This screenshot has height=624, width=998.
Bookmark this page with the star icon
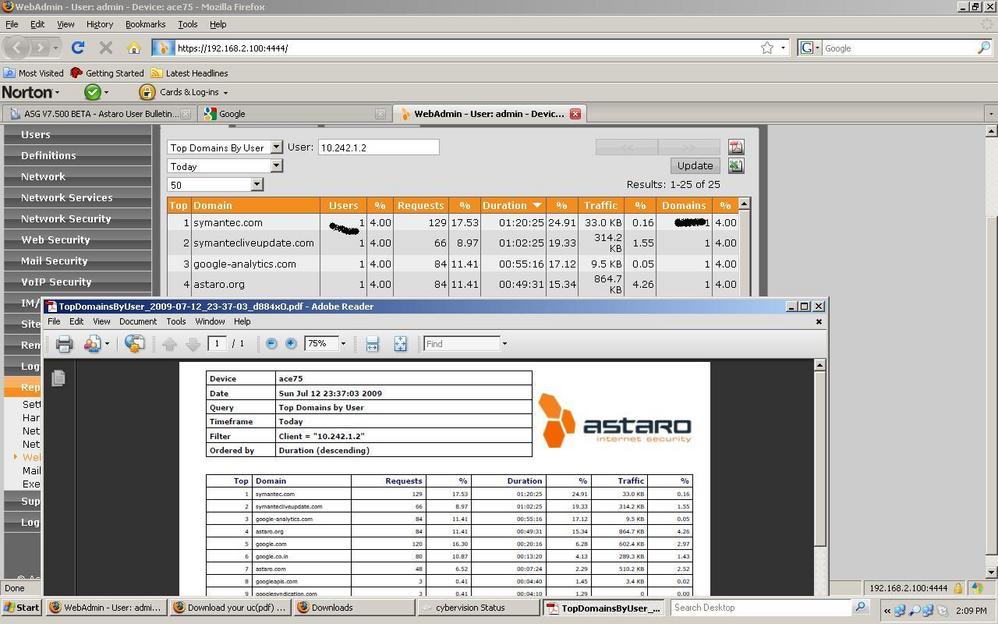click(767, 48)
